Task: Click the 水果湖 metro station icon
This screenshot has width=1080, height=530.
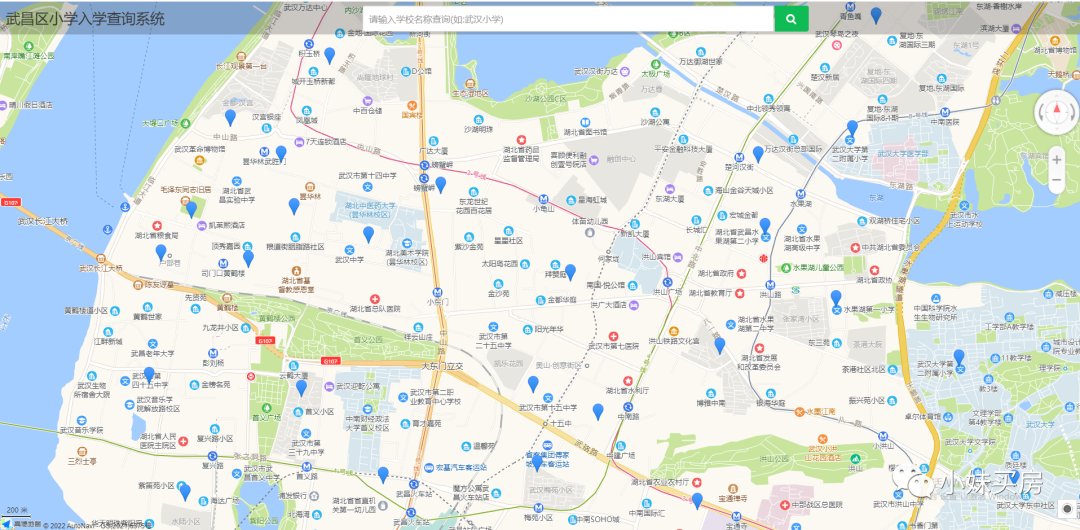Action: (800, 194)
